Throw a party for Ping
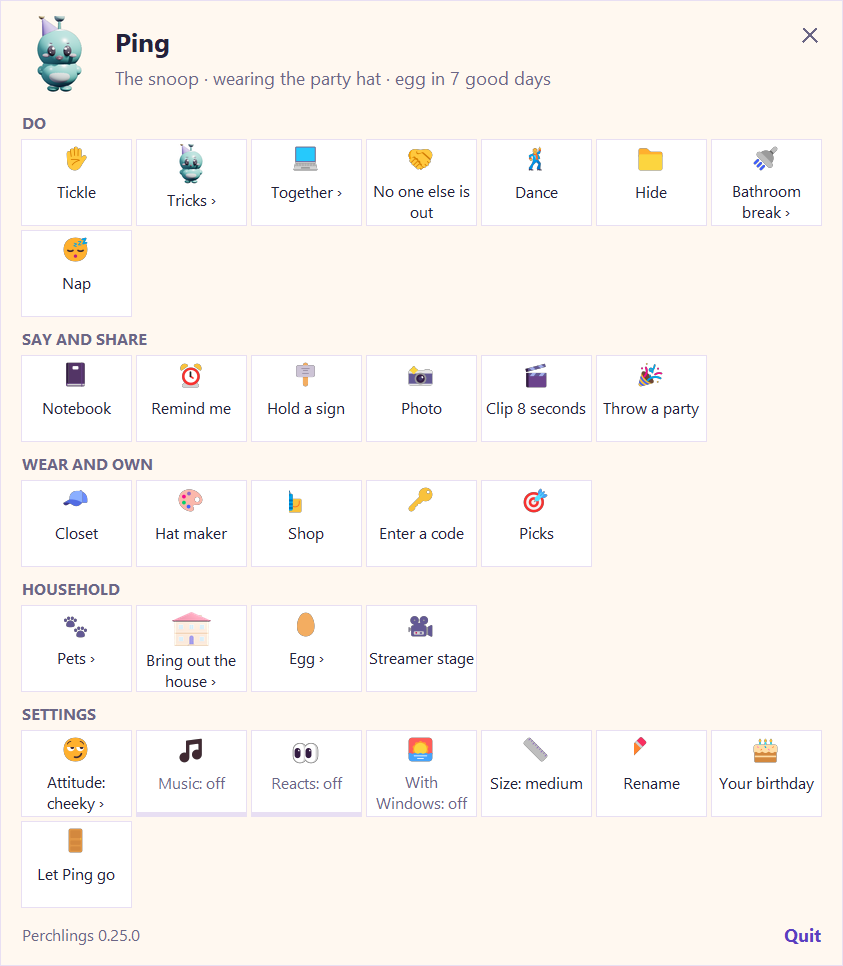This screenshot has height=966, width=843. point(651,399)
